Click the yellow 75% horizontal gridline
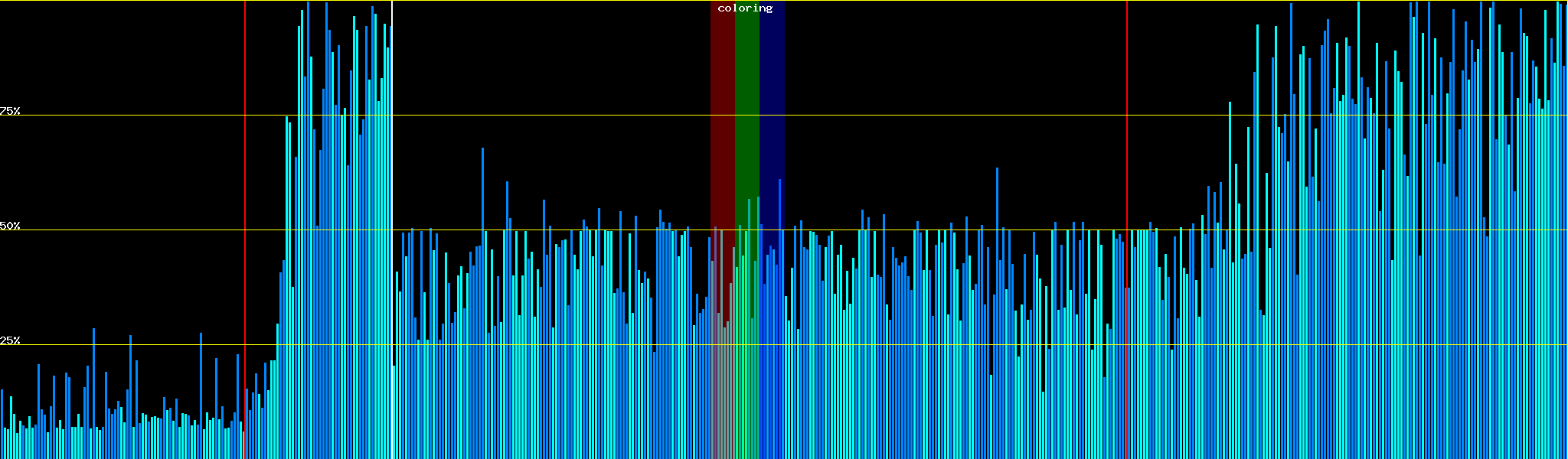 coord(536,116)
